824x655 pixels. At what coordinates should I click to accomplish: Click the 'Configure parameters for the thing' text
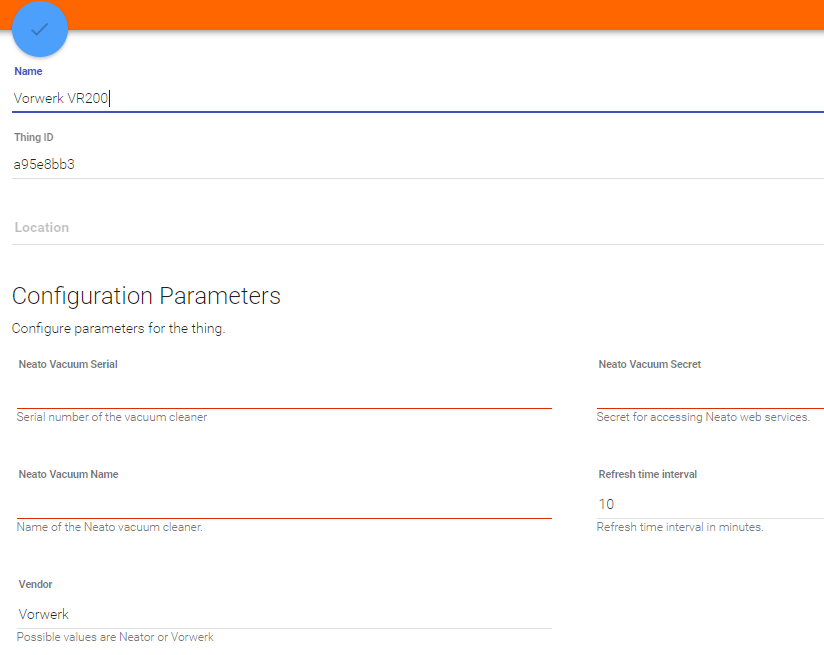click(118, 328)
